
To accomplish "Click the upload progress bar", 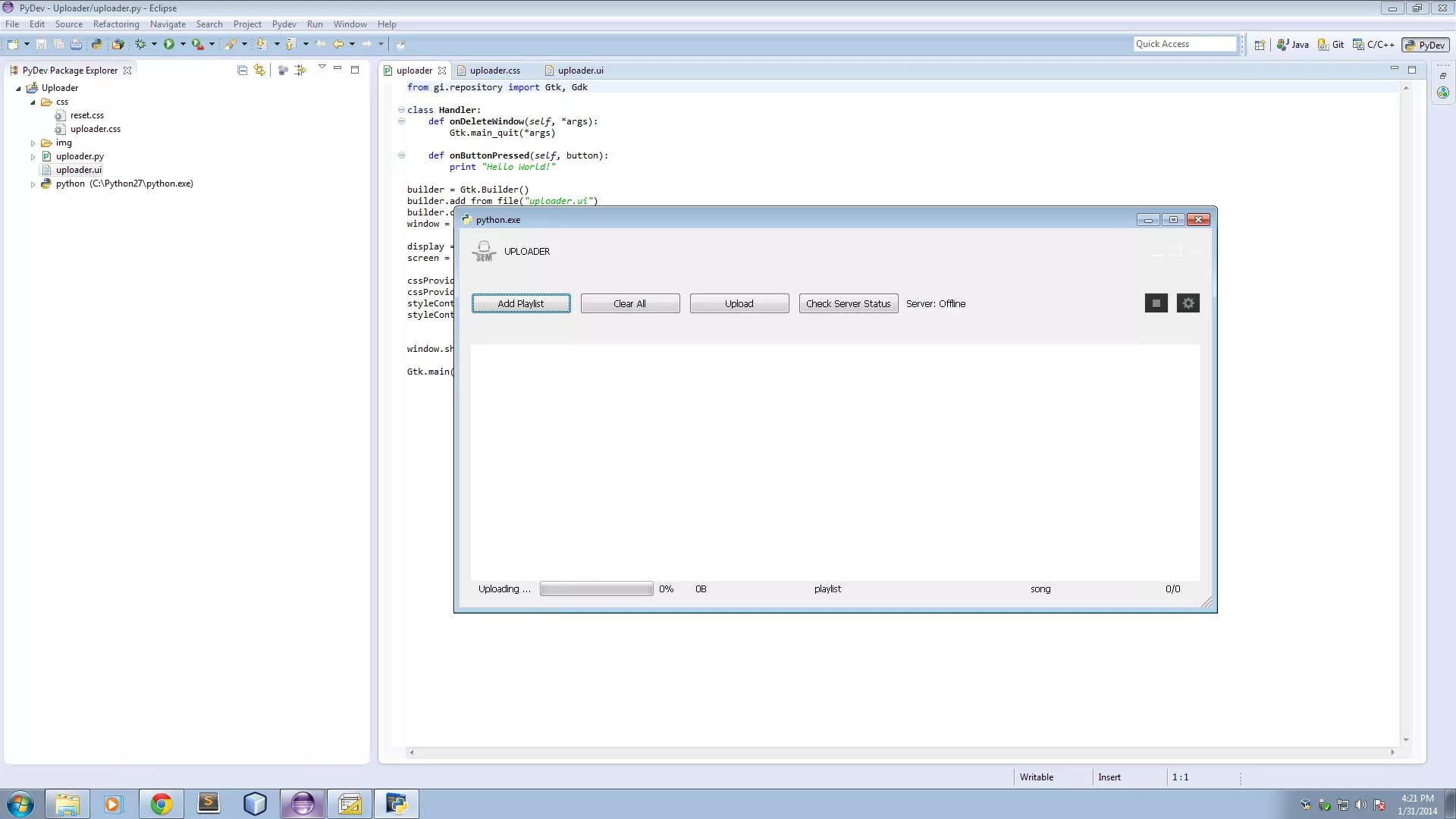I will coord(596,589).
